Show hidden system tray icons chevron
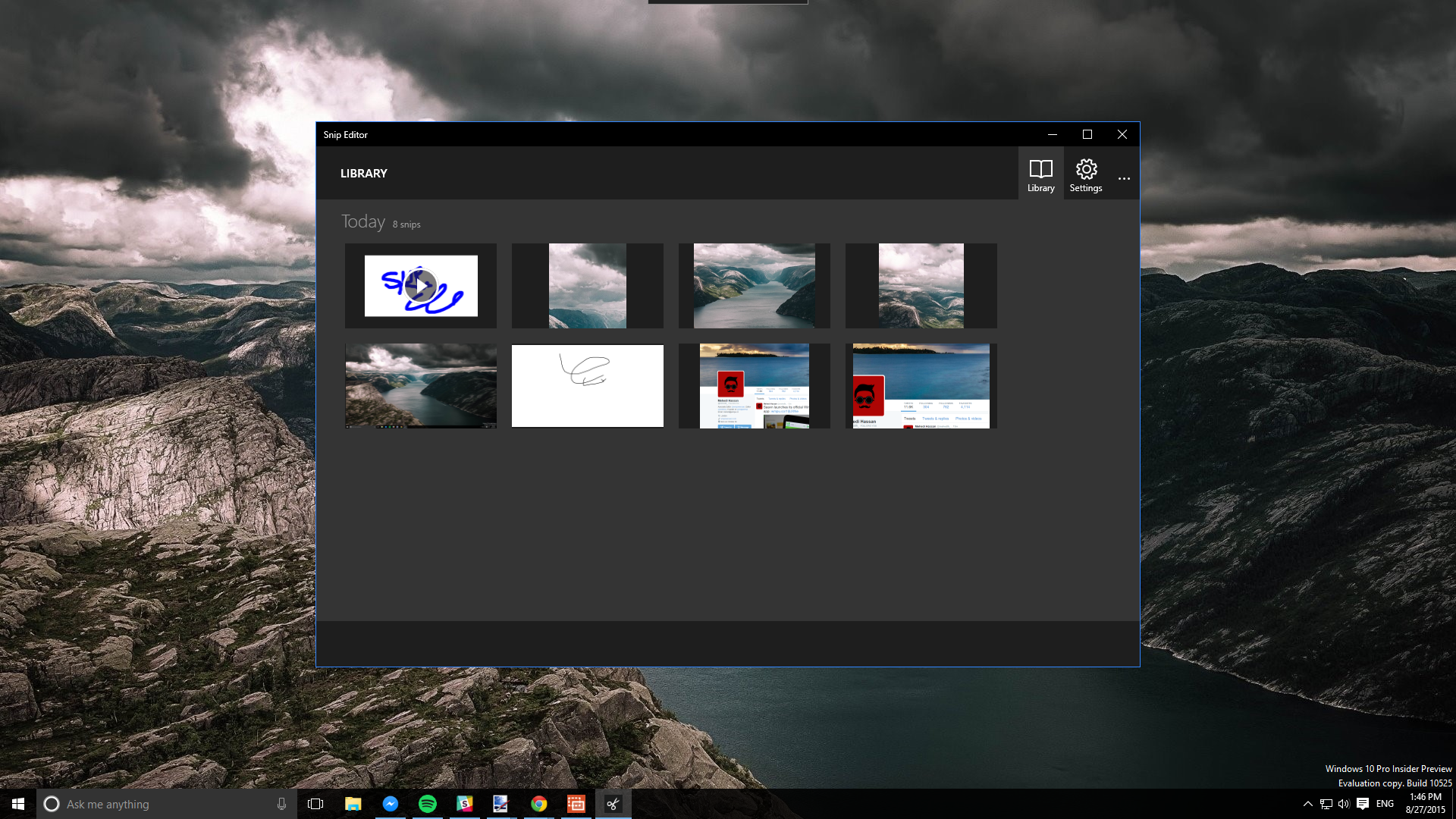Image resolution: width=1456 pixels, height=819 pixels. click(1307, 804)
